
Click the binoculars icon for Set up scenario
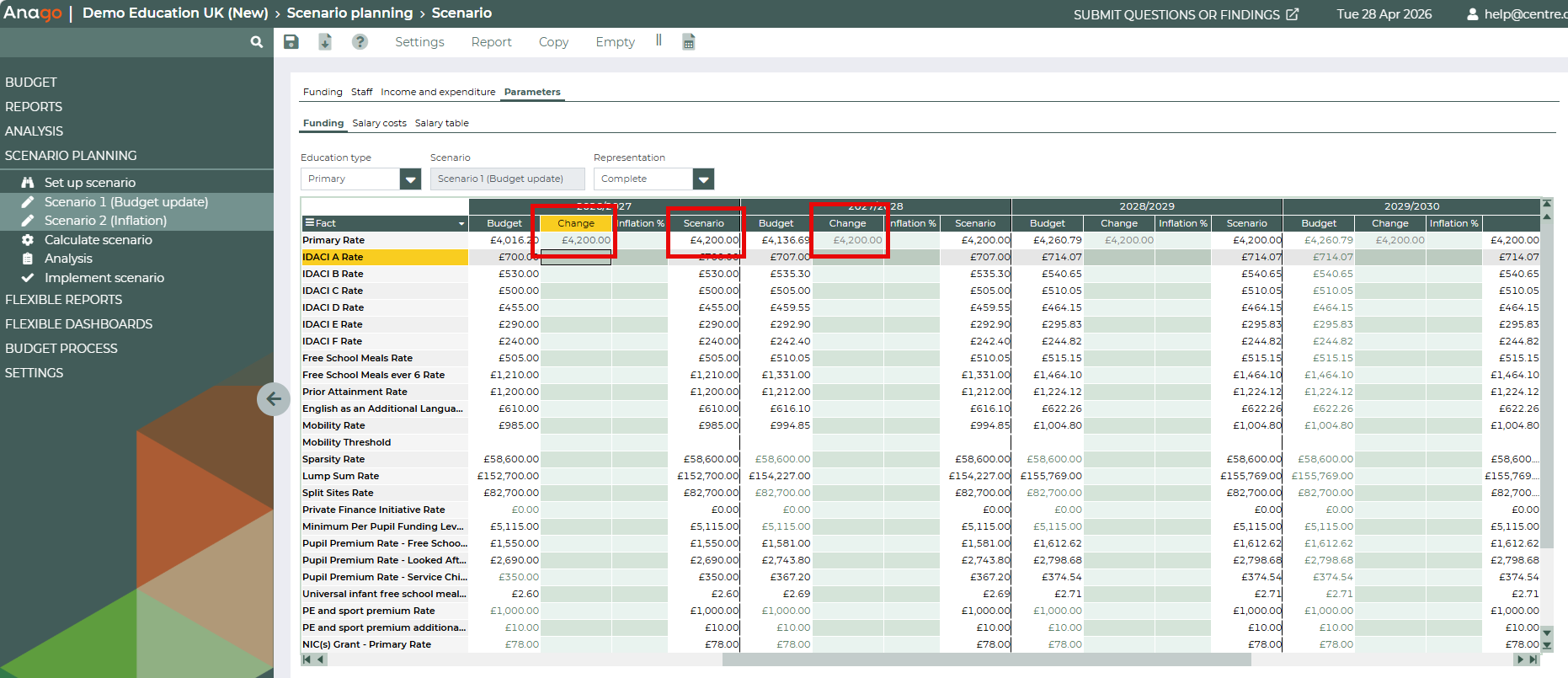point(28,183)
